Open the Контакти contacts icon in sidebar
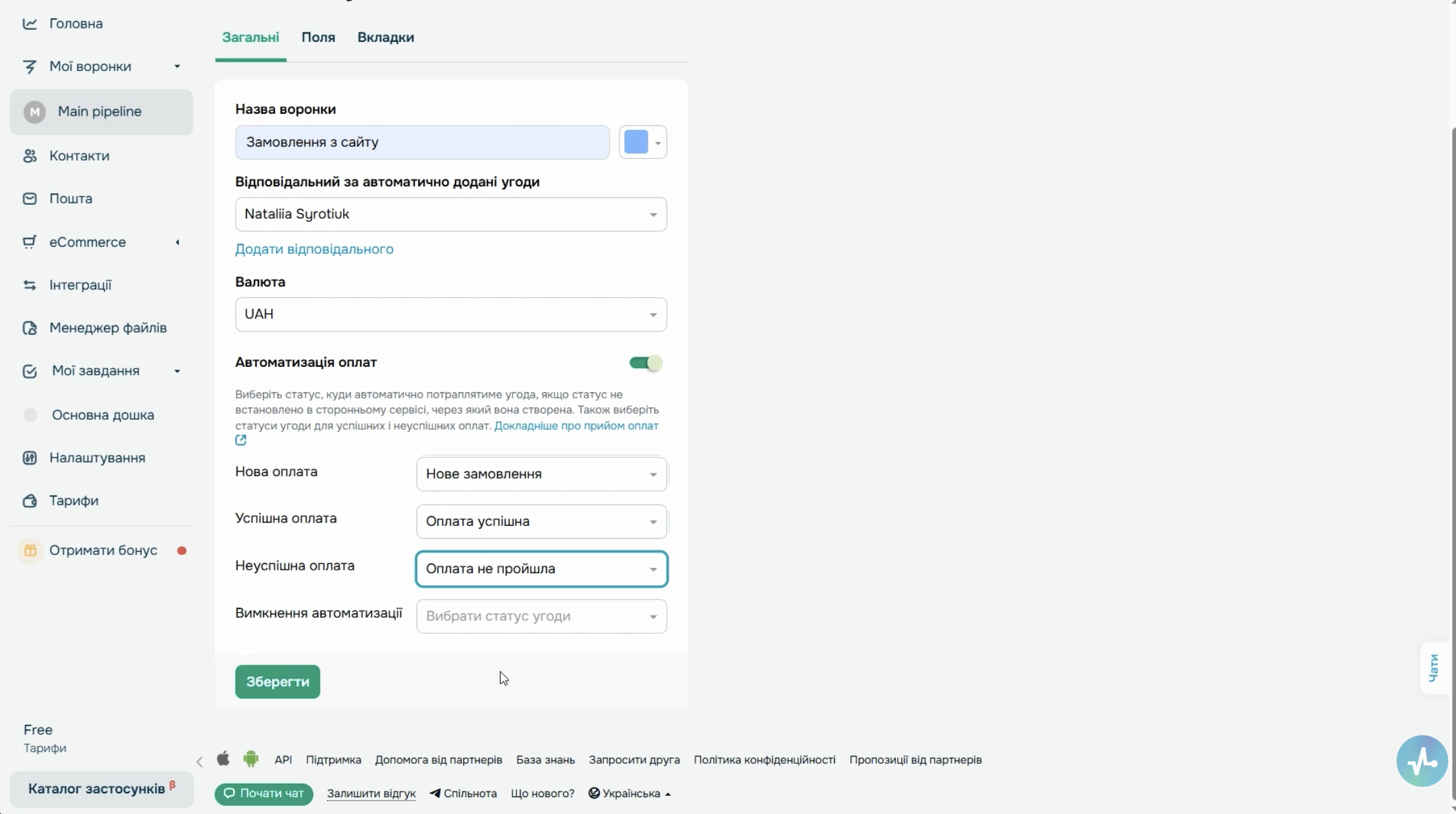 (x=30, y=156)
